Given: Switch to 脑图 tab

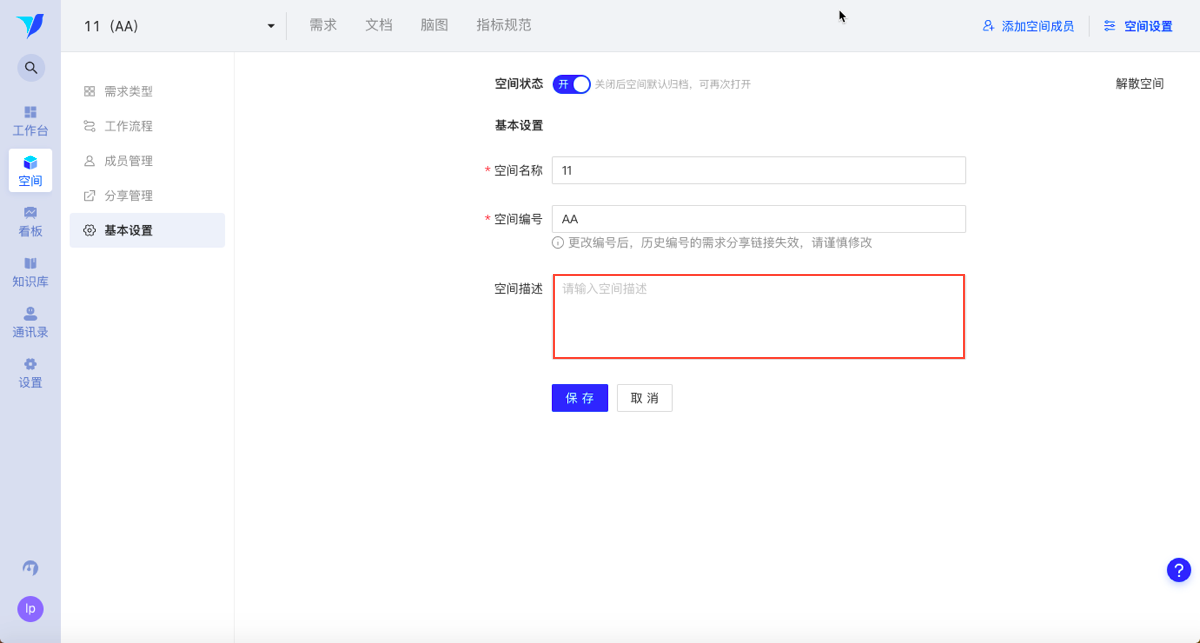Looking at the screenshot, I should coord(434,25).
